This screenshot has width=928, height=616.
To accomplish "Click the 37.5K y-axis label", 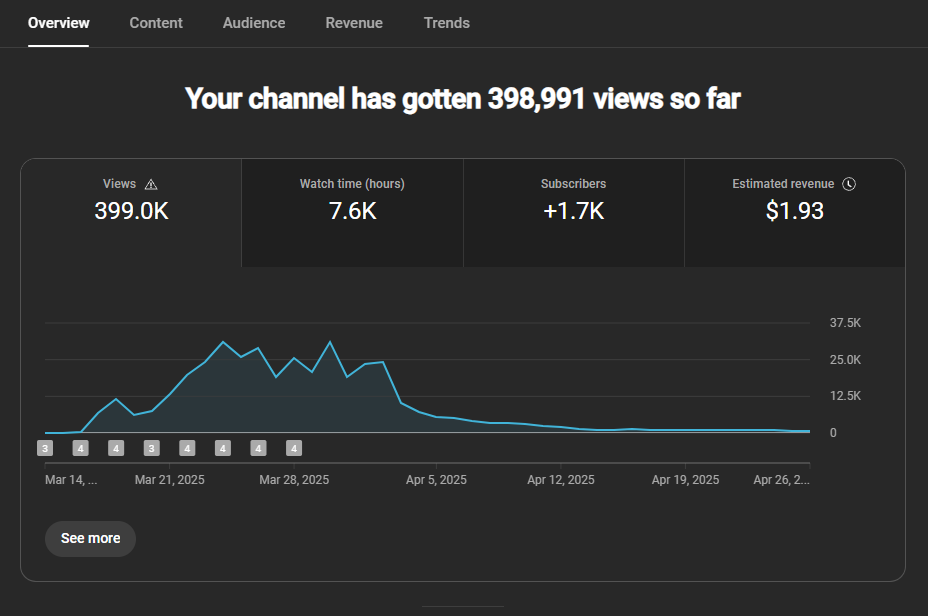I will coord(845,323).
